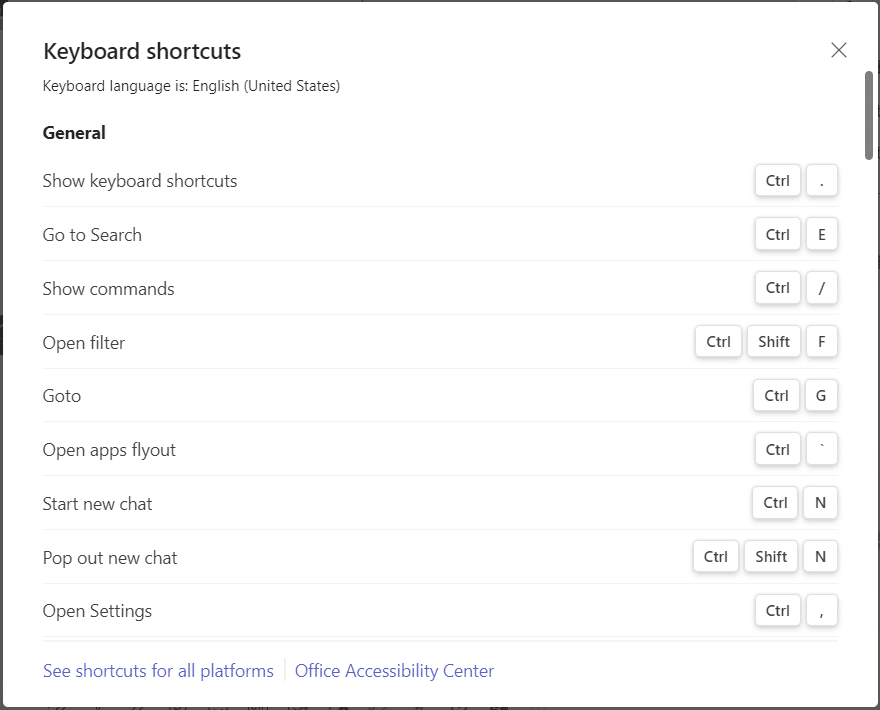Click Ctrl key in Open Settings row
Screen dimensions: 880x710
tap(777, 610)
